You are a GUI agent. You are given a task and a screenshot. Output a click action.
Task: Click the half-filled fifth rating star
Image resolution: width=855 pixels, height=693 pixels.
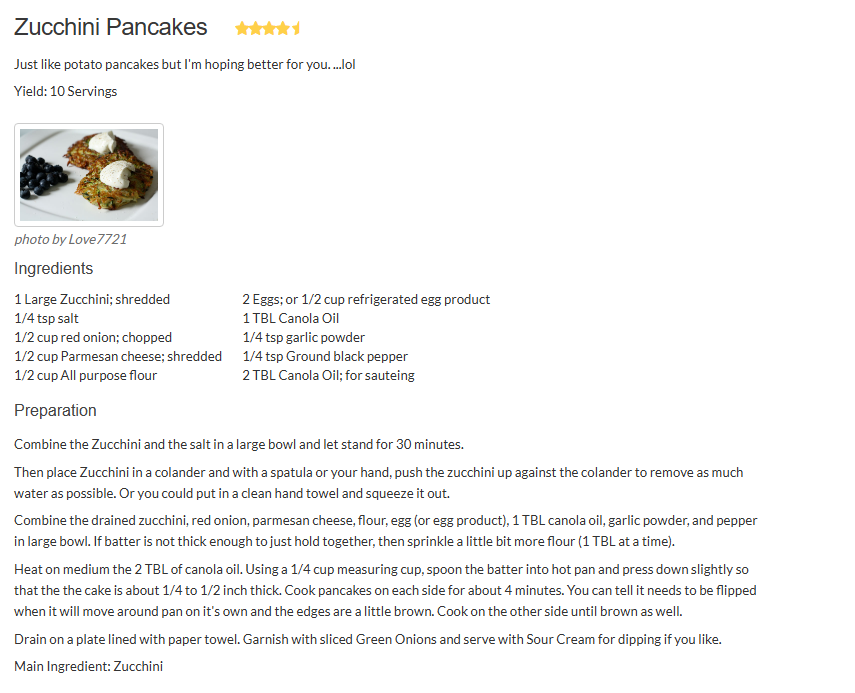(296, 29)
